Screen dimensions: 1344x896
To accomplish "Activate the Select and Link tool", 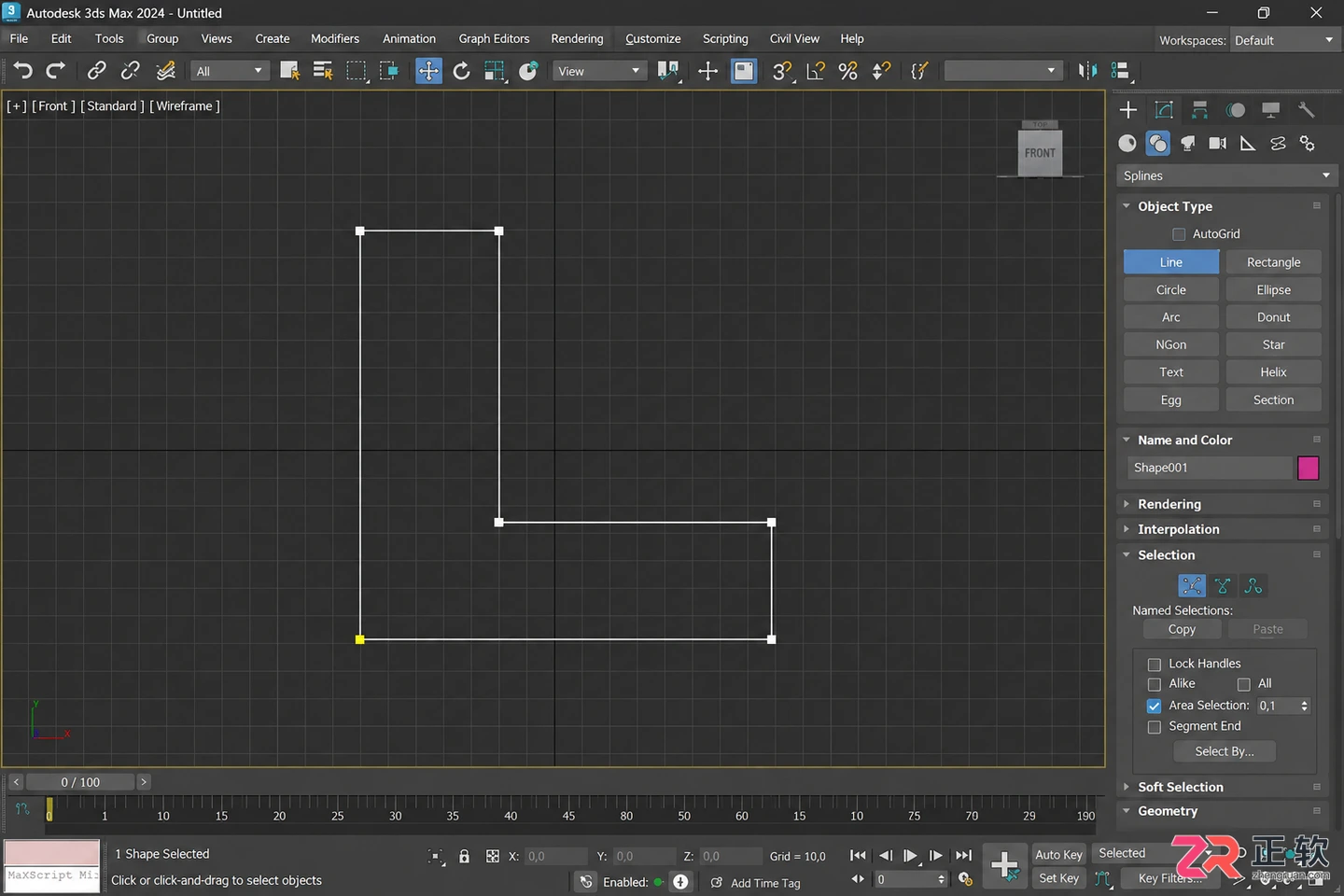I will pos(96,71).
